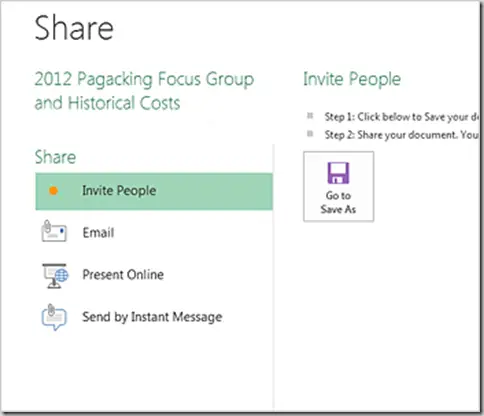Select Send by Instant Message
The width and height of the screenshot is (484, 416).
(154, 317)
